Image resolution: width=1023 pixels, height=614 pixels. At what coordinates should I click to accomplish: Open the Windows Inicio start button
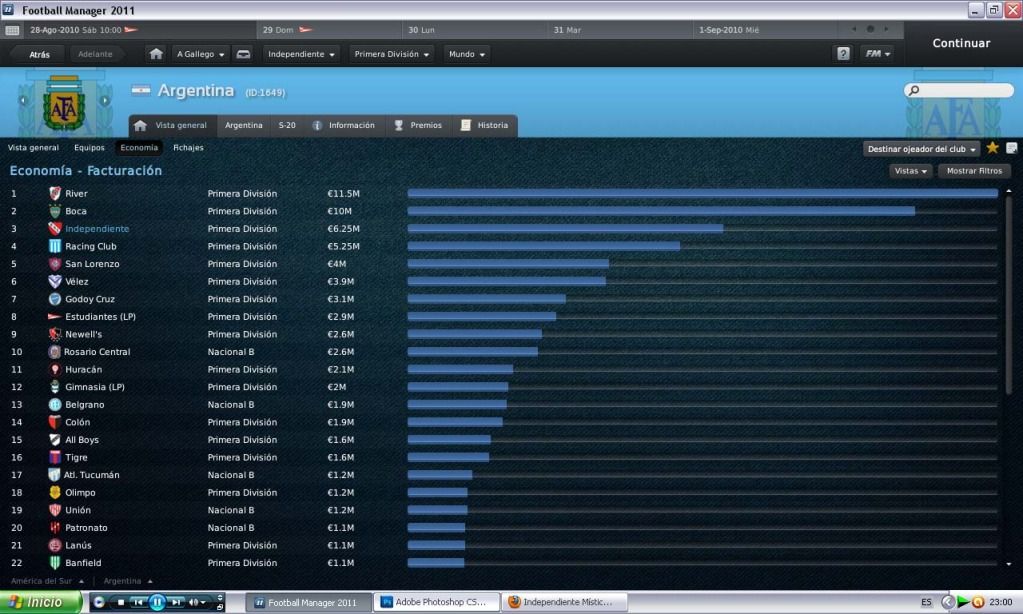40,602
